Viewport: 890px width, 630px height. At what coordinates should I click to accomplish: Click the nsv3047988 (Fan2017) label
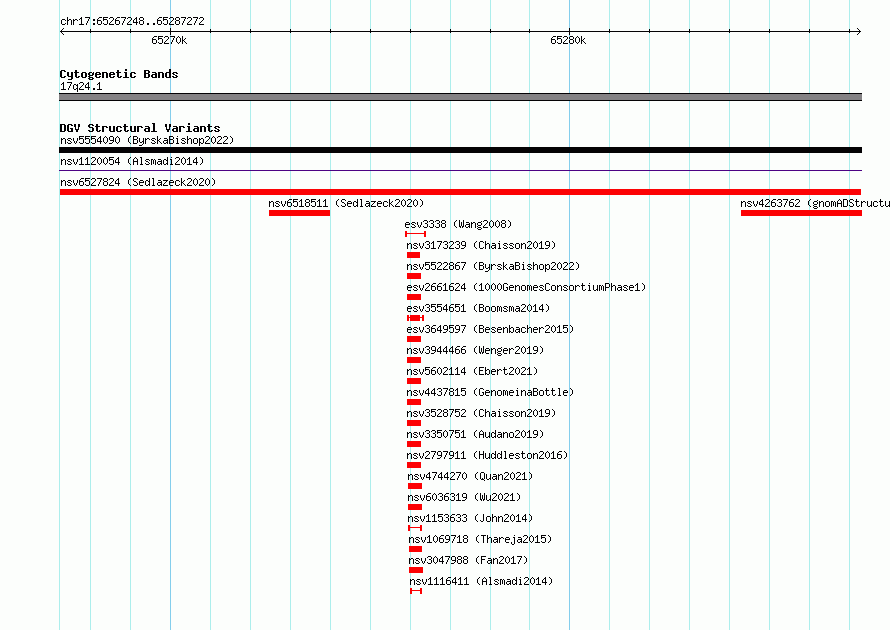click(468, 560)
